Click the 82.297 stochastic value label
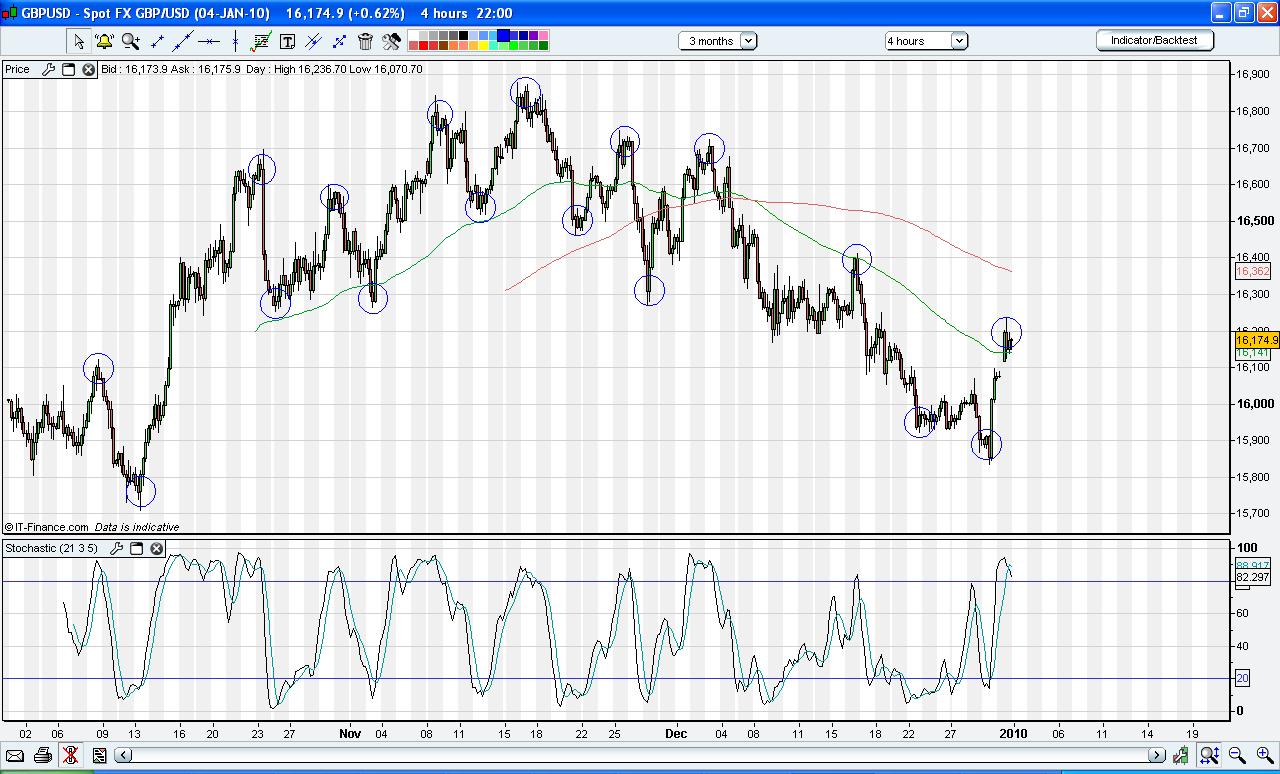Viewport: 1280px width, 774px height. coord(1255,577)
